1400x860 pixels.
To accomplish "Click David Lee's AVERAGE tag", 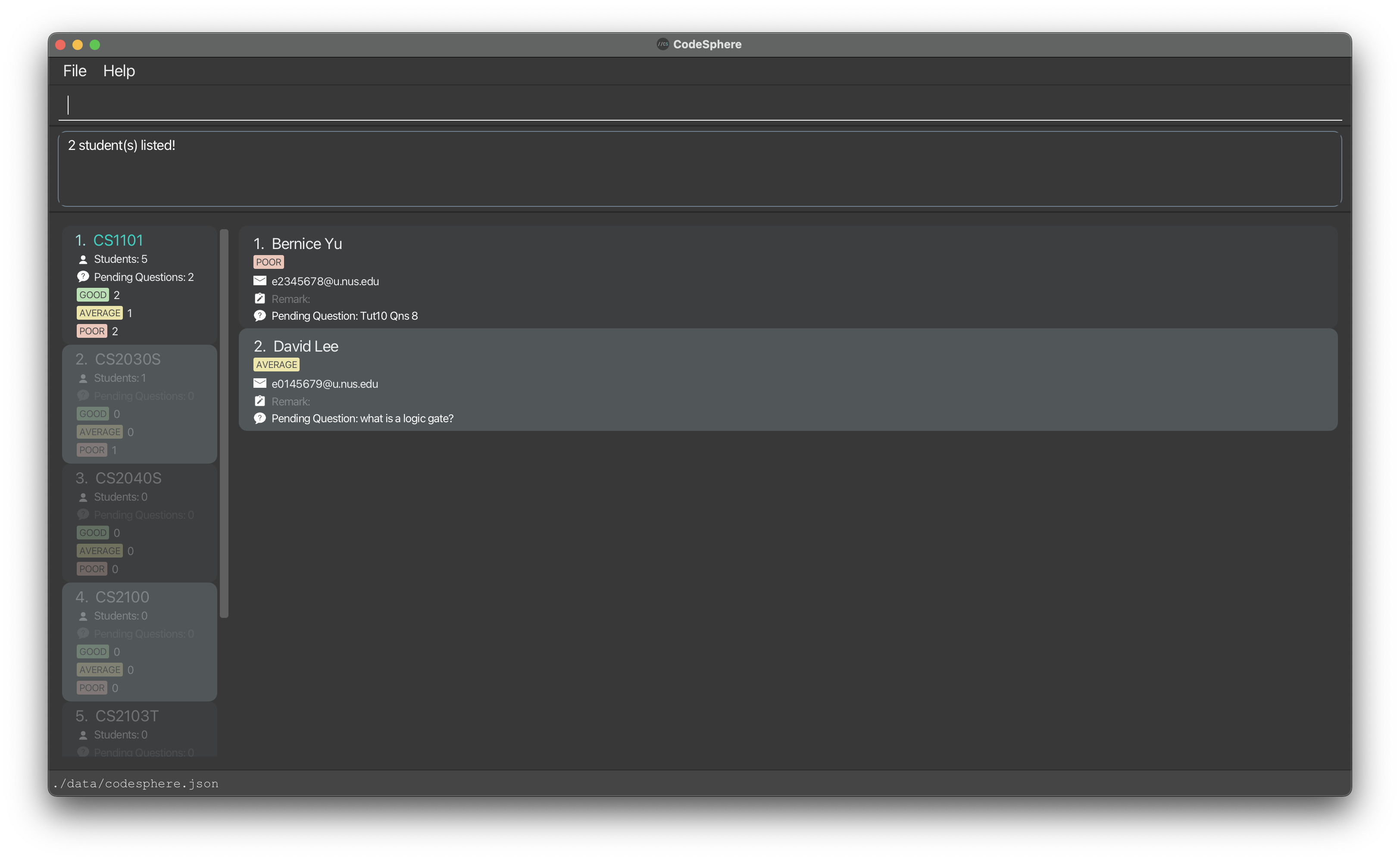I will click(276, 364).
